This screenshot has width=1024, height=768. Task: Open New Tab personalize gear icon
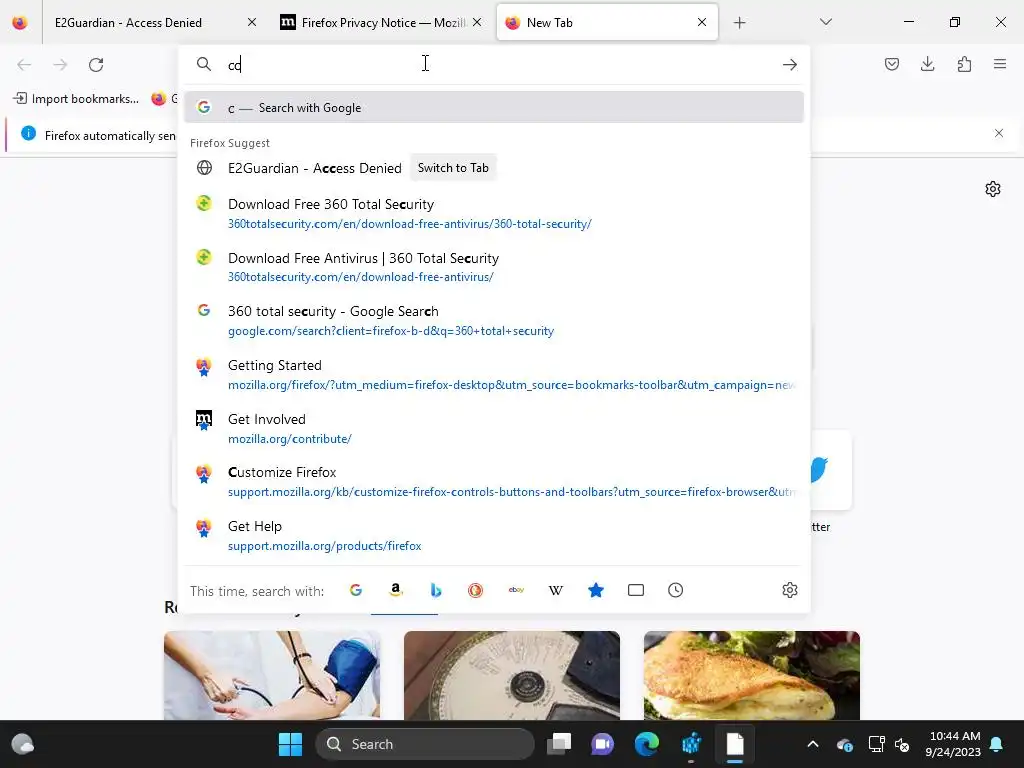993,189
